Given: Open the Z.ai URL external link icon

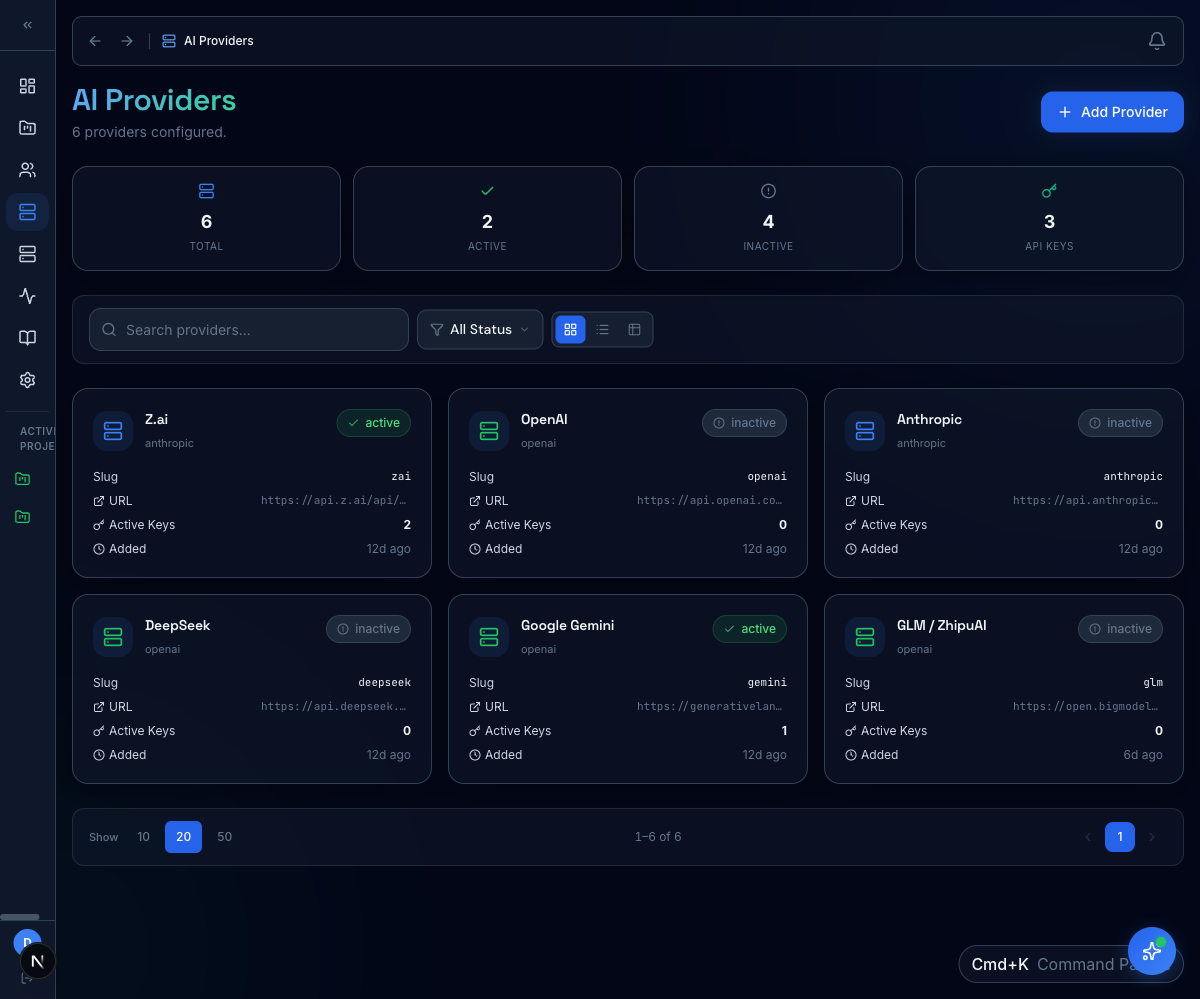Looking at the screenshot, I should coord(99,501).
